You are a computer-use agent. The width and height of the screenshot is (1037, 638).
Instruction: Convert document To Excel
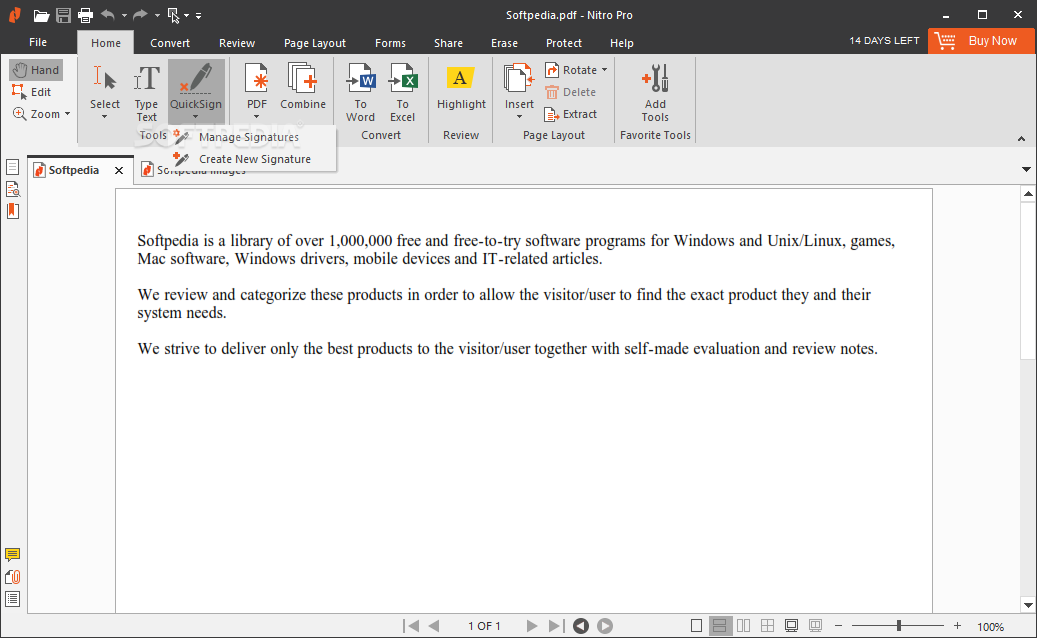pos(402,93)
